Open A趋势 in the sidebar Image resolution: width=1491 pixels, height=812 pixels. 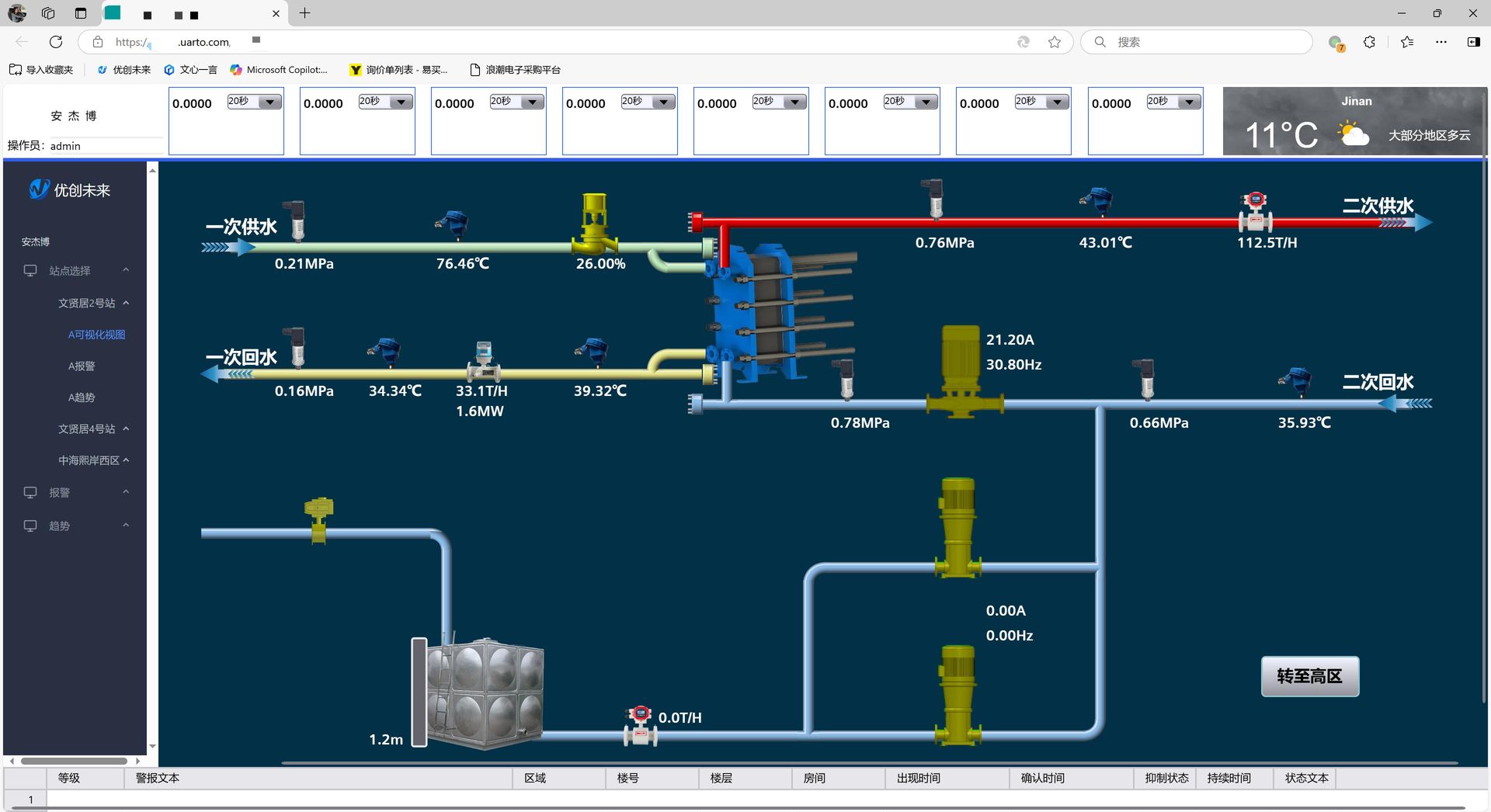pos(82,397)
